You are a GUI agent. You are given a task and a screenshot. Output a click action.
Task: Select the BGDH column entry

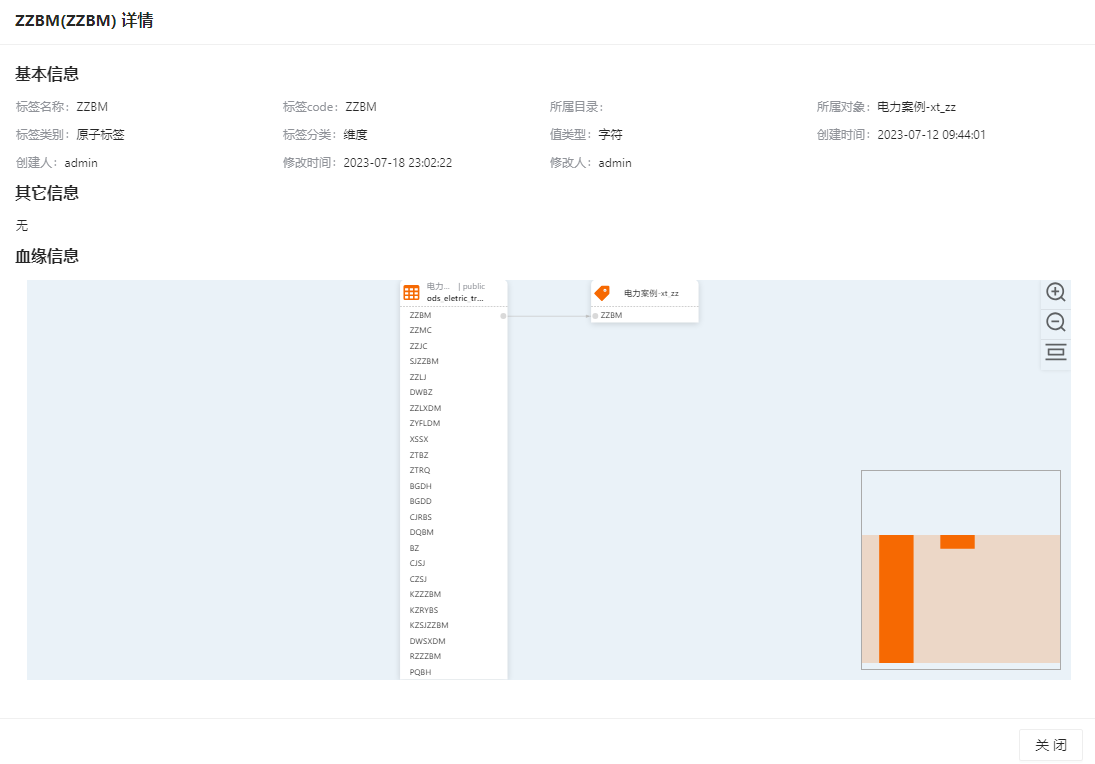pyautogui.click(x=421, y=486)
